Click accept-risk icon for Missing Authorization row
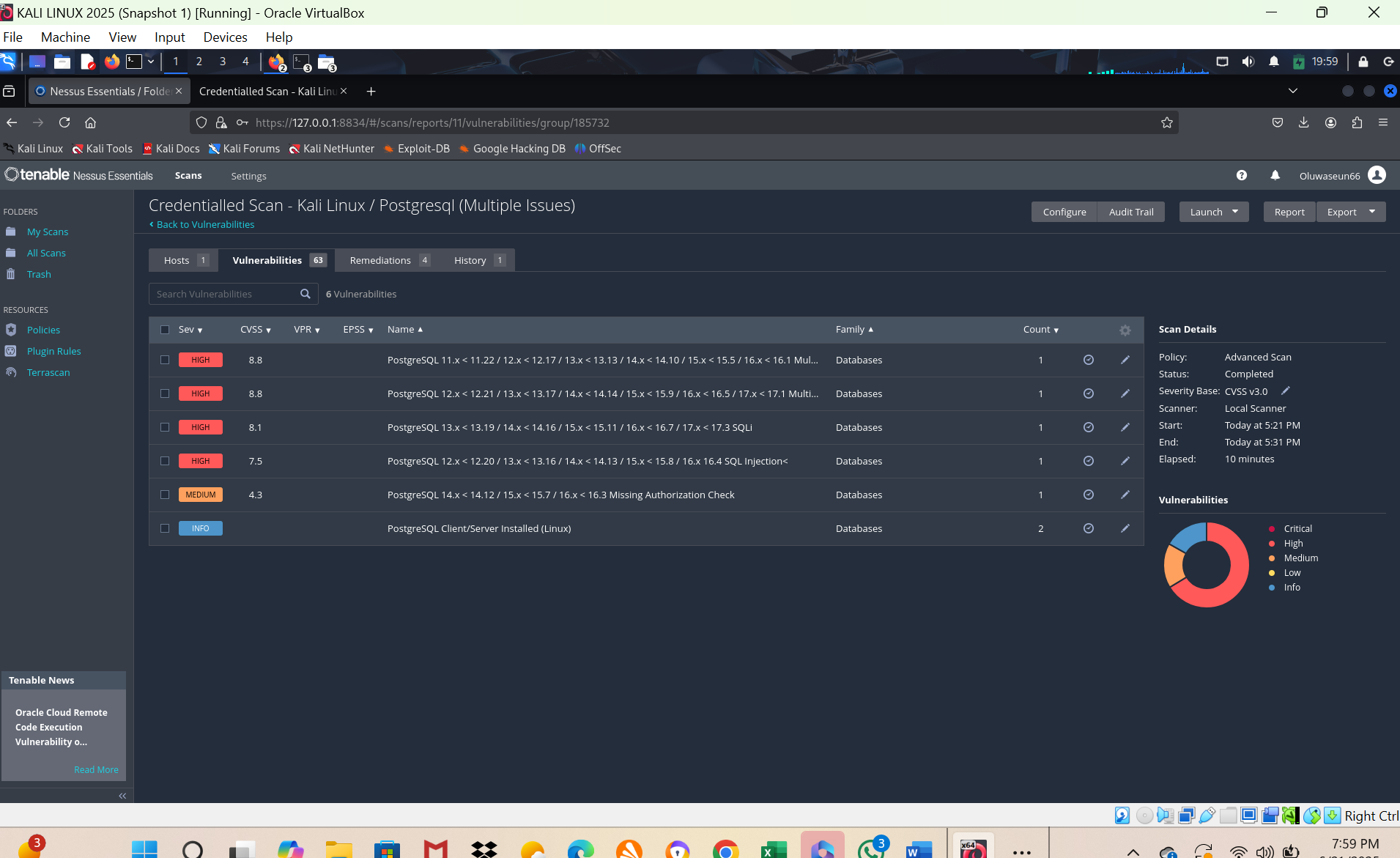Image resolution: width=1400 pixels, height=858 pixels. point(1089,495)
